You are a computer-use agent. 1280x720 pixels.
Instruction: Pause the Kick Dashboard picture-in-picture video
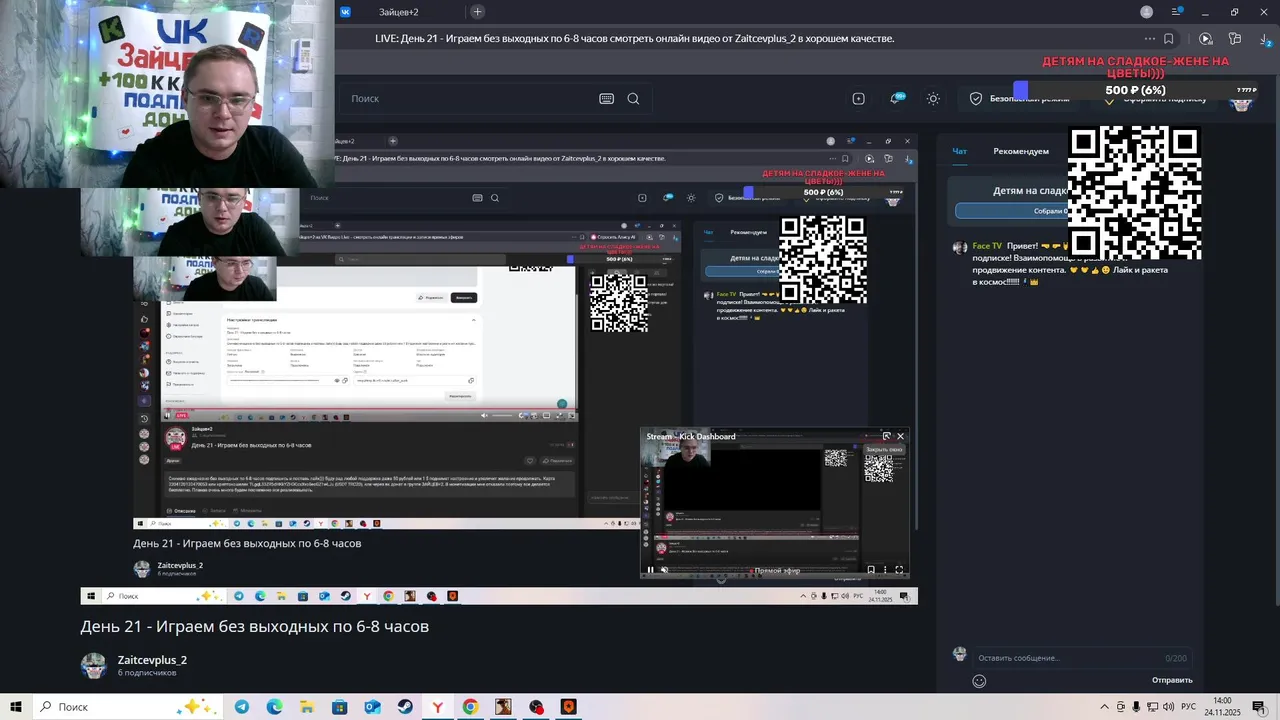(x=650, y=570)
